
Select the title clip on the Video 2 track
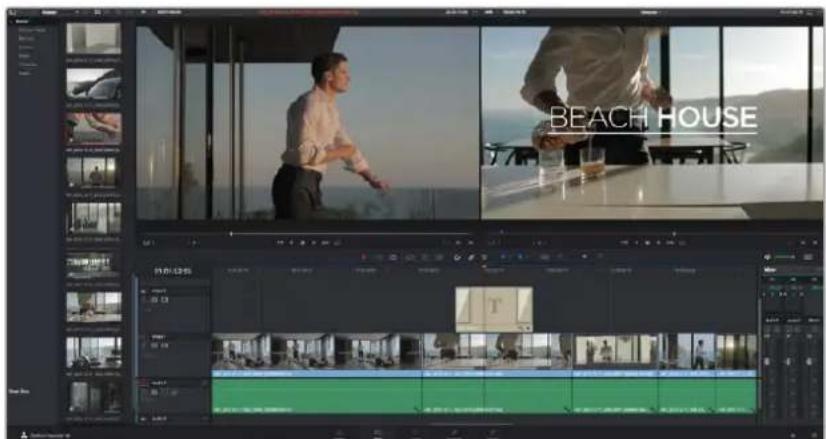pyautogui.click(x=494, y=309)
